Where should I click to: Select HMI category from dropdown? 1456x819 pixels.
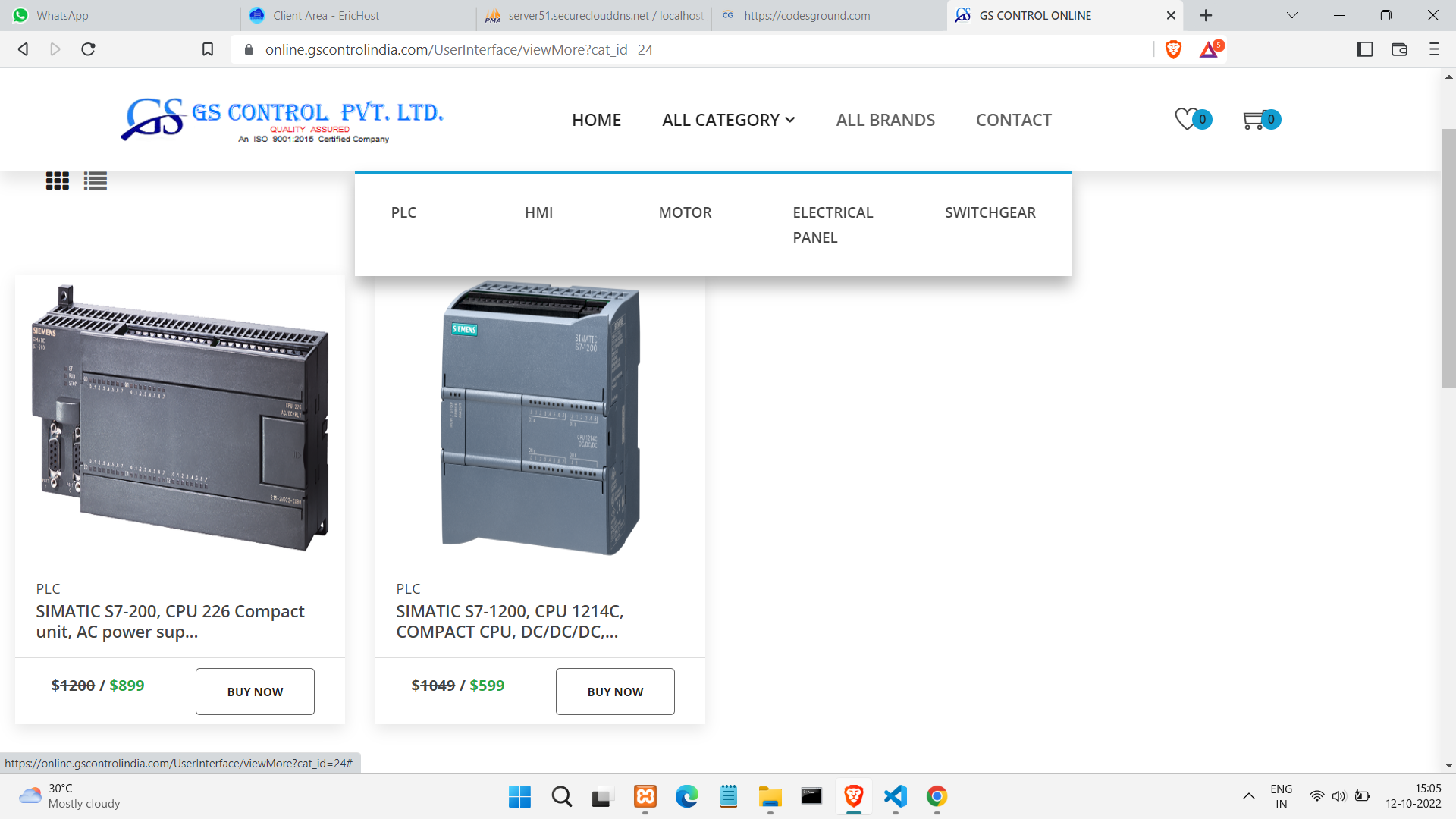point(538,212)
